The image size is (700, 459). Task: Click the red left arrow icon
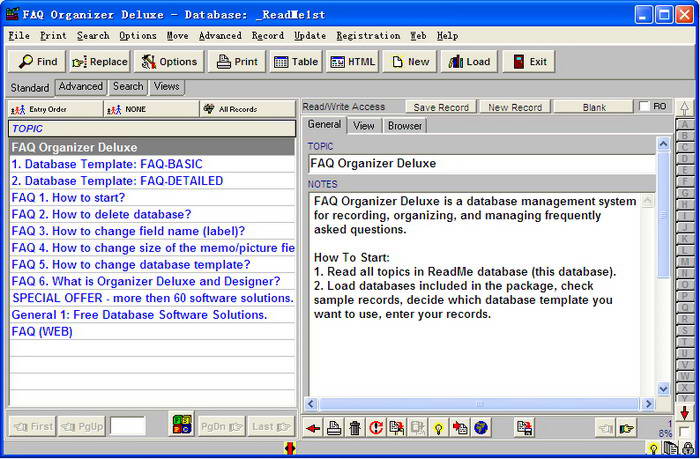[313, 429]
